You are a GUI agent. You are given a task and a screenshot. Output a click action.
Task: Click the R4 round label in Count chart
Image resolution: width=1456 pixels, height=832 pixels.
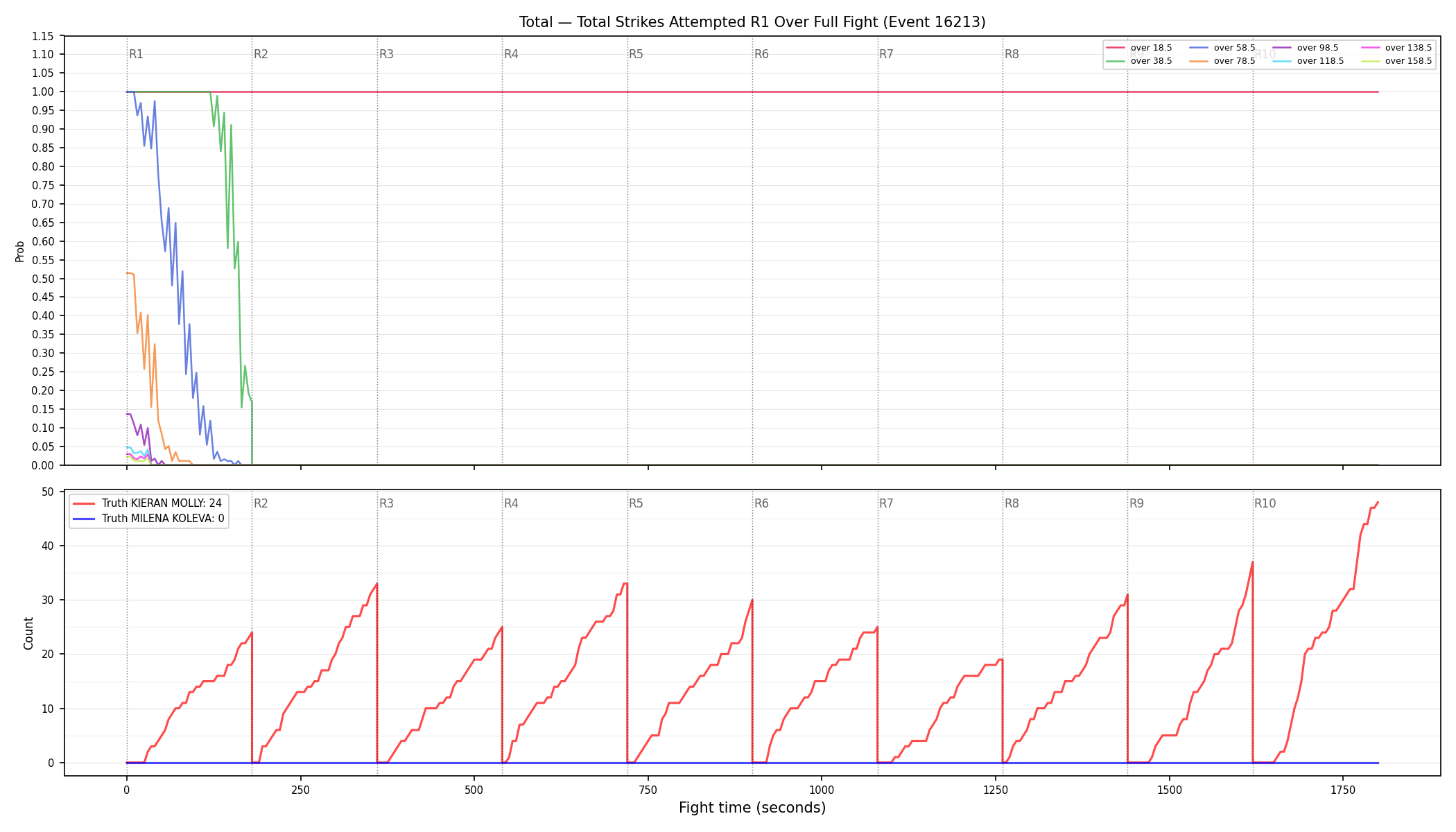point(511,503)
